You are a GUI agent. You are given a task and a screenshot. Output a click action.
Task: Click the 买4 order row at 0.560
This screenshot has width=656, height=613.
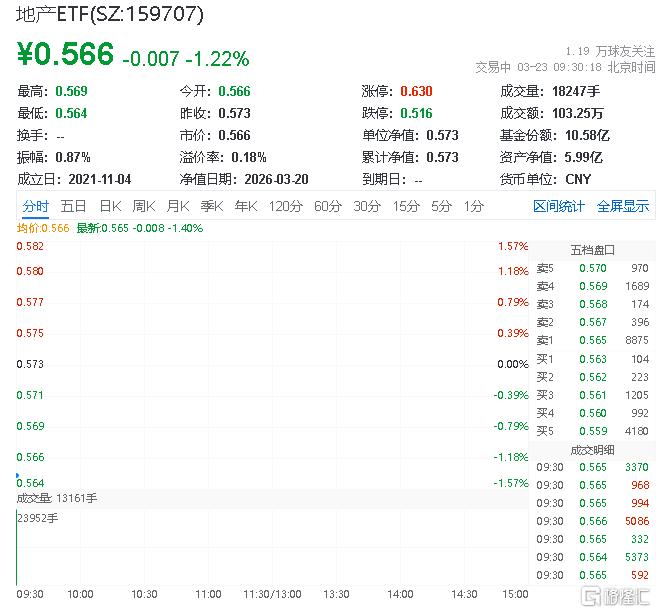[x=592, y=413]
